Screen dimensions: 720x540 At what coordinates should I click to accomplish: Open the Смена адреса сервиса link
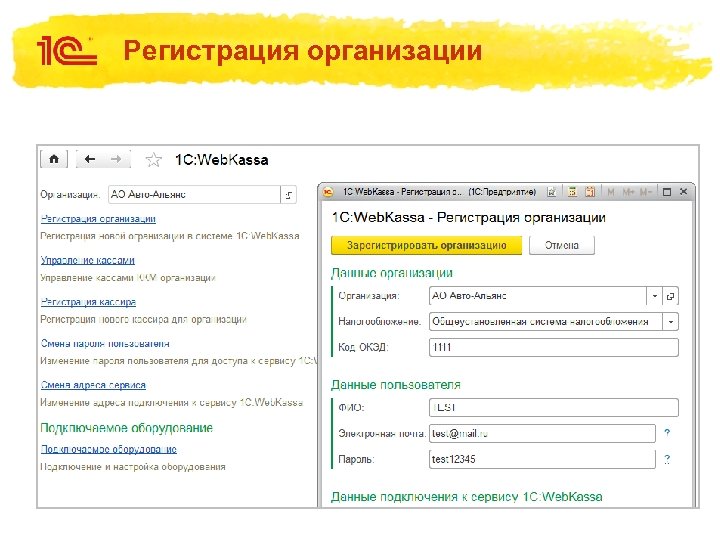[93, 385]
